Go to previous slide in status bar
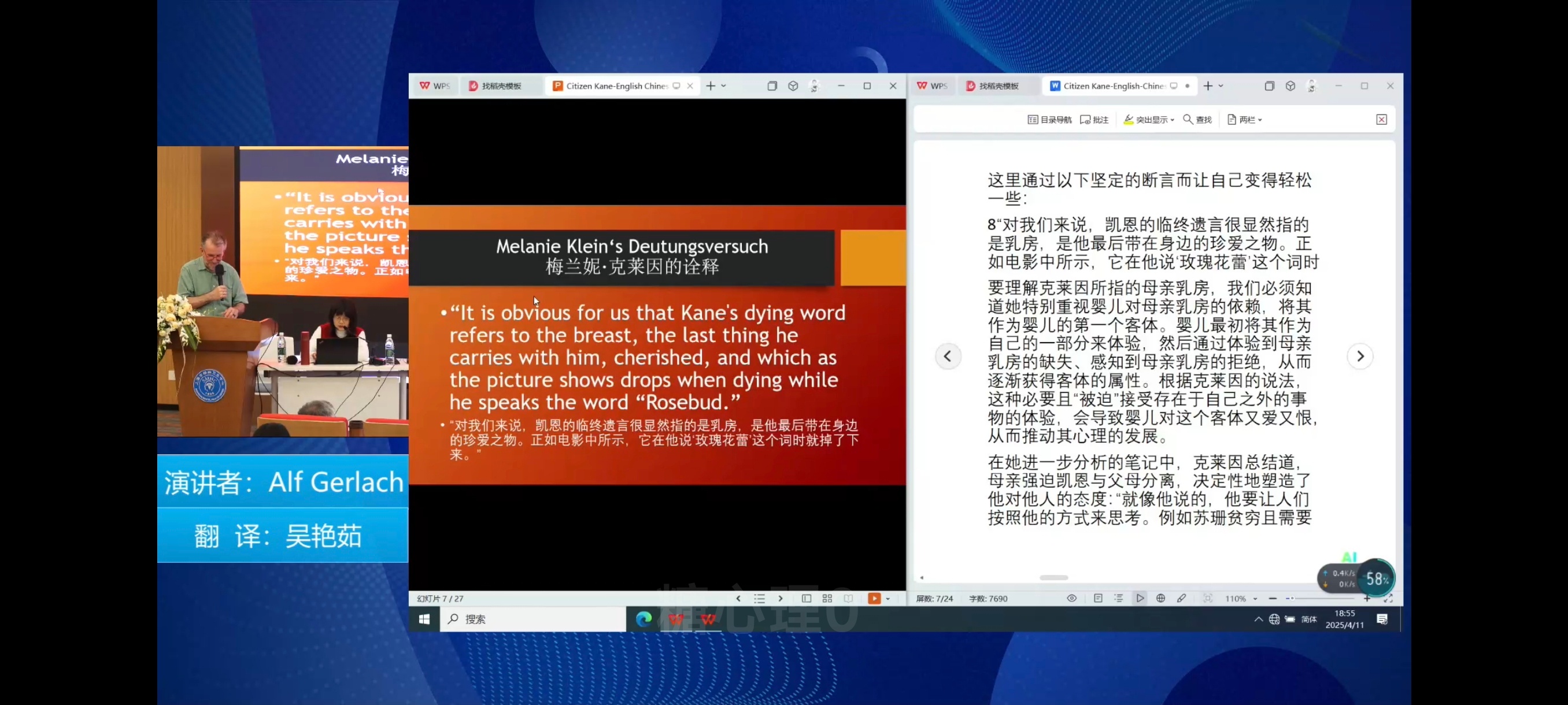 pos(738,599)
